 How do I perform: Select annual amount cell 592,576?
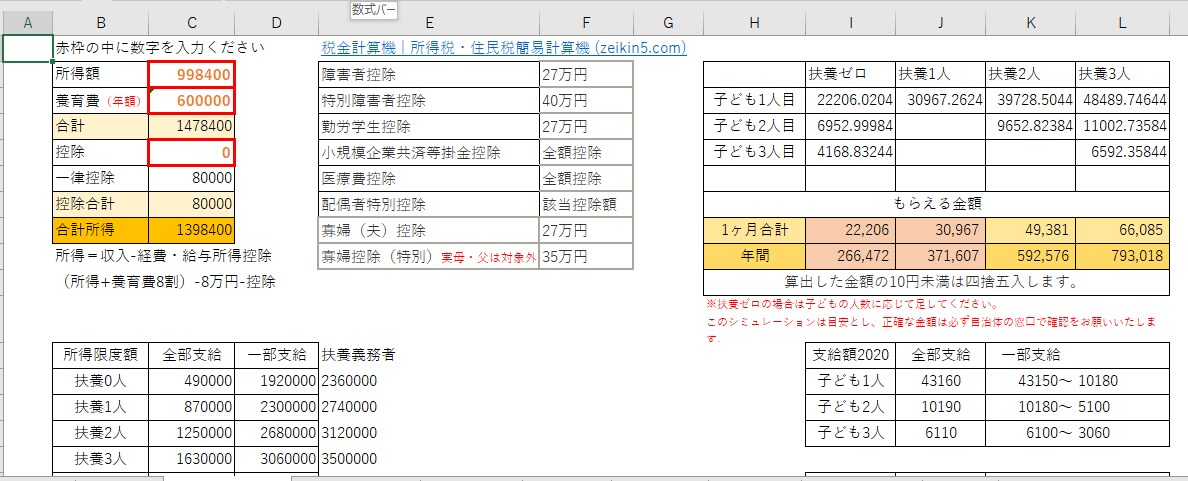click(x=1030, y=256)
